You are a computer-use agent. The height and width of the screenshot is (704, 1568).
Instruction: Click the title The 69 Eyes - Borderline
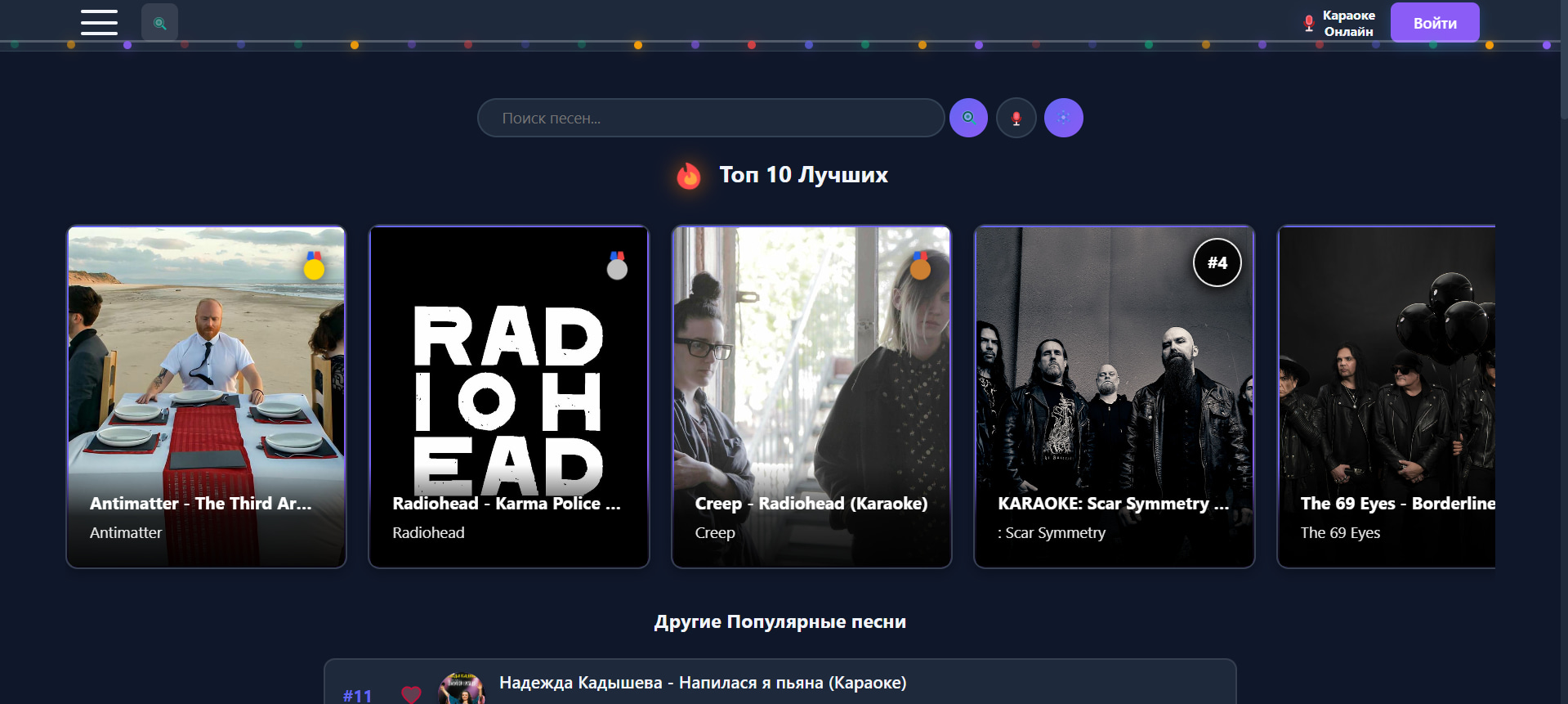click(1398, 504)
